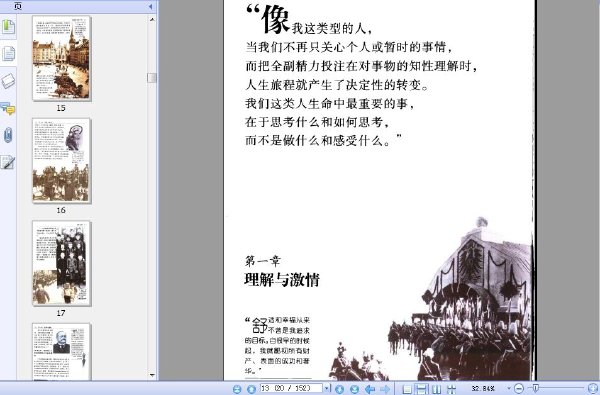The image size is (600, 395).
Task: Jump to the last page
Action: coord(354,389)
